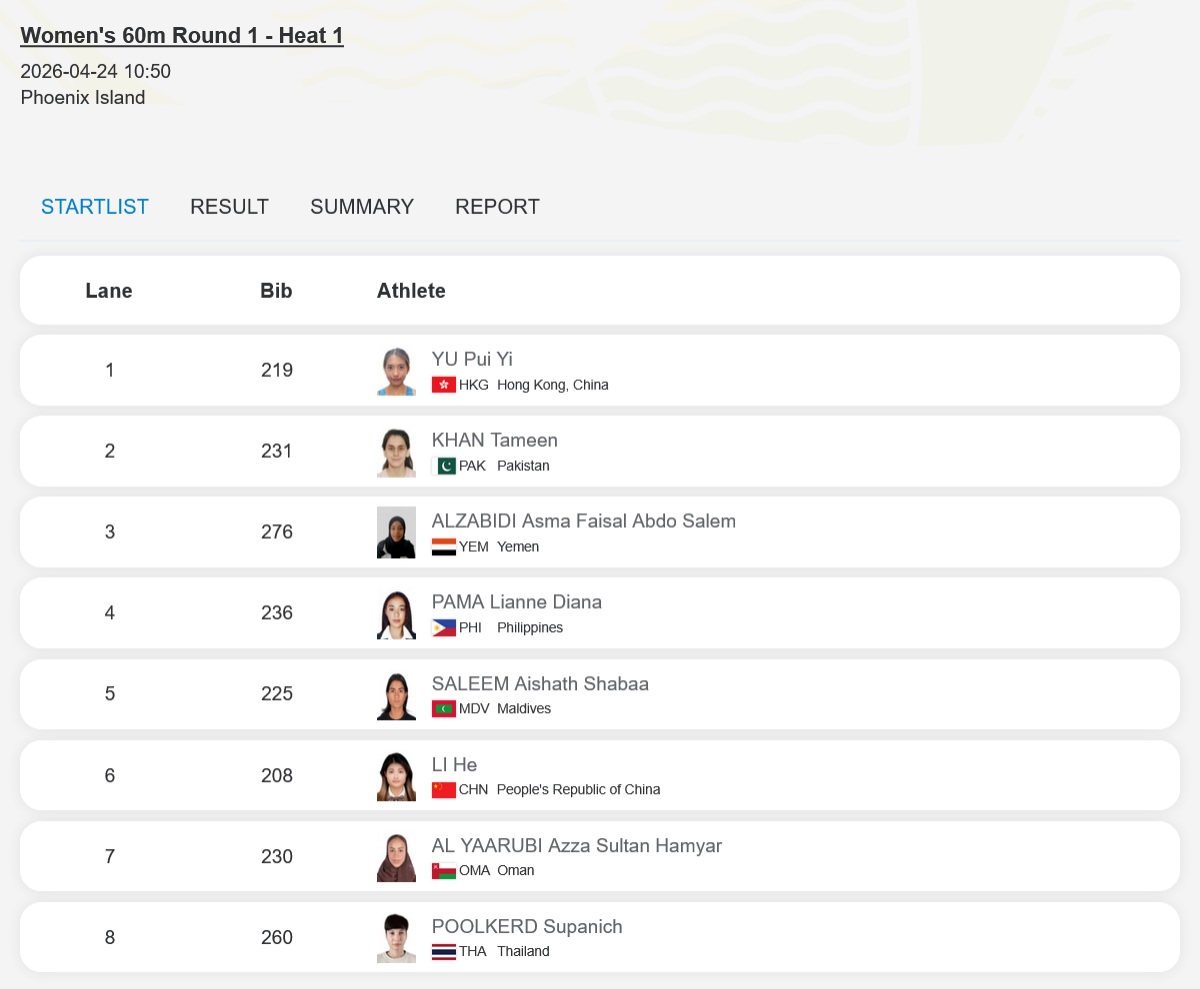1200x989 pixels.
Task: Click the Hong Kong flag icon
Action: click(444, 385)
